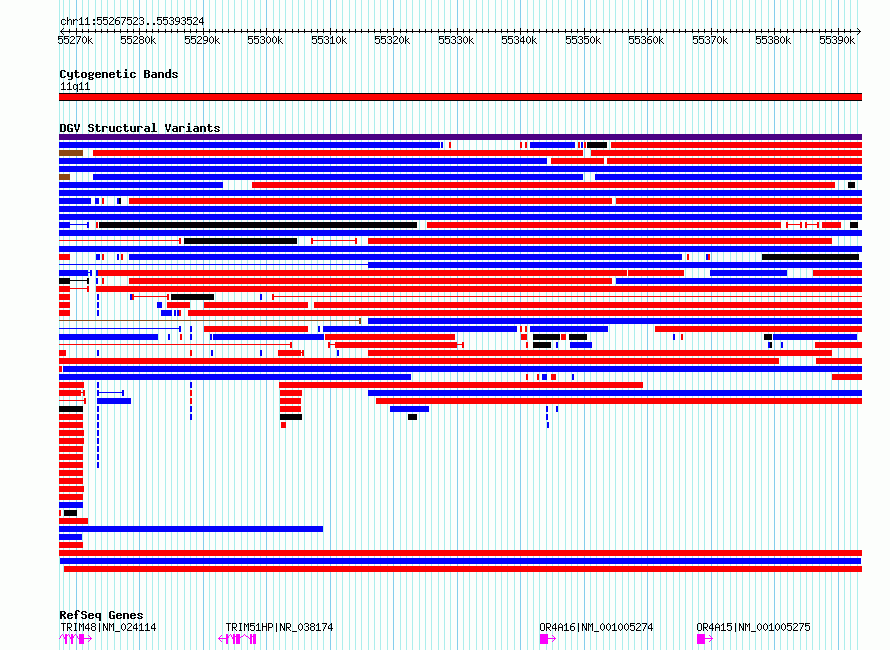This screenshot has height=650, width=890.
Task: Select the 55380k ruler position label
Action: click(x=773, y=40)
